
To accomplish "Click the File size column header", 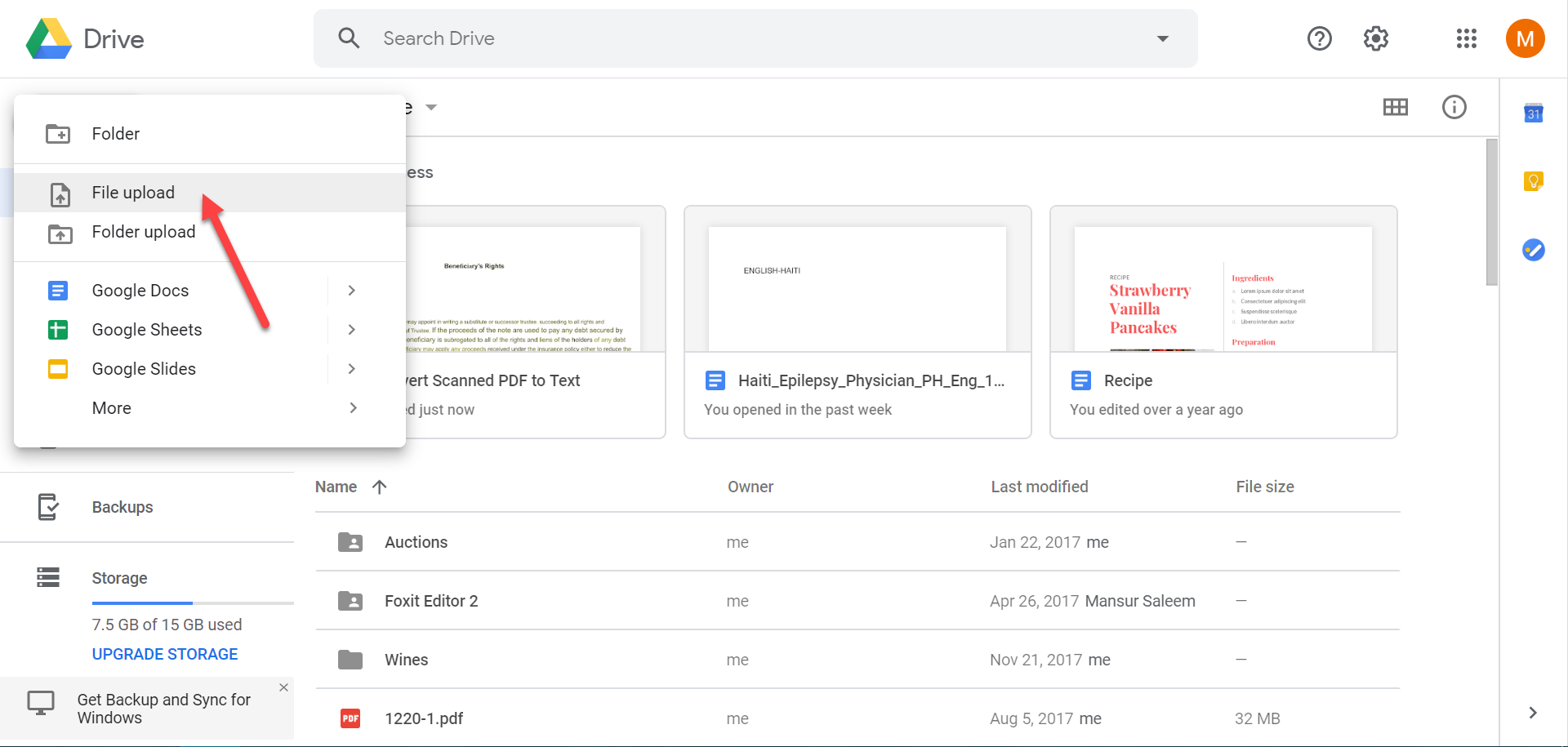I will point(1265,487).
